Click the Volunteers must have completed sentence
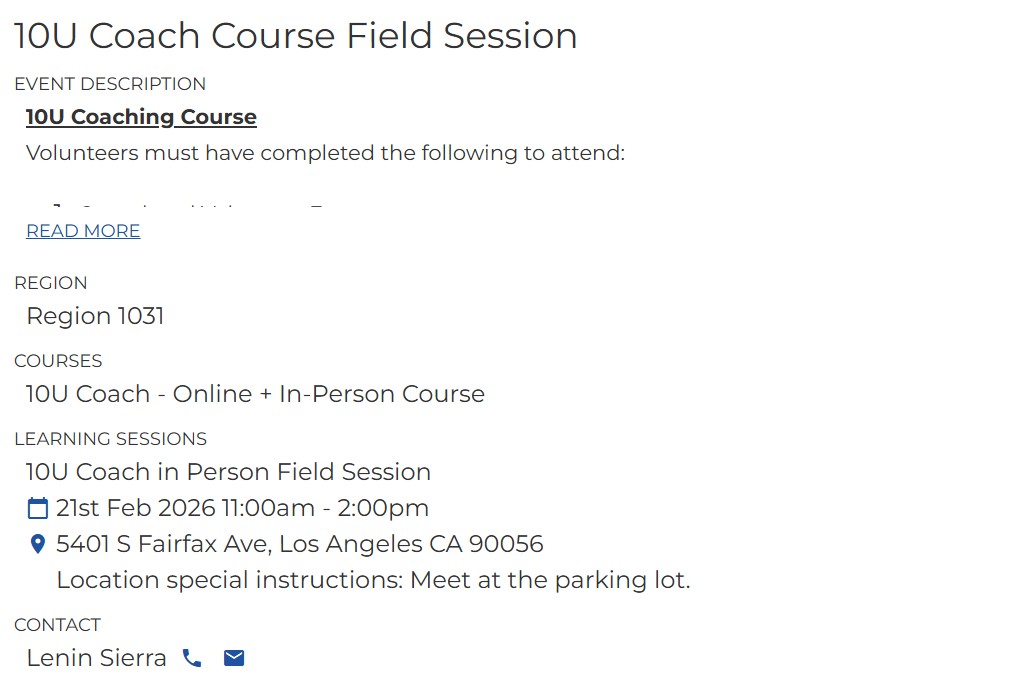The image size is (1024, 696). 325,153
